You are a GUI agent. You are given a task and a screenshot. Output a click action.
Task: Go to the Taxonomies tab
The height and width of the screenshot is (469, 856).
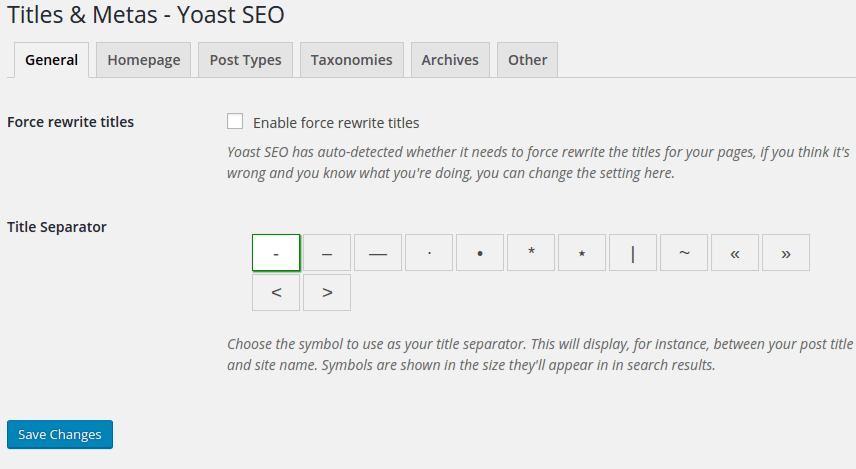[352, 60]
